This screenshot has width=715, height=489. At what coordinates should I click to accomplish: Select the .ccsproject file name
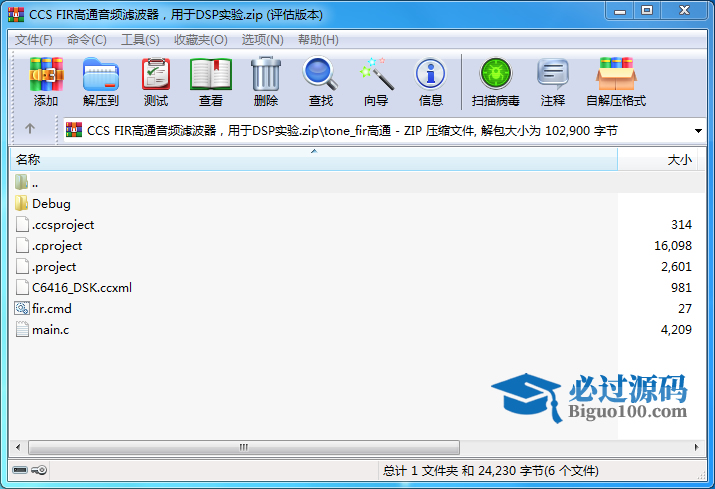tap(63, 225)
